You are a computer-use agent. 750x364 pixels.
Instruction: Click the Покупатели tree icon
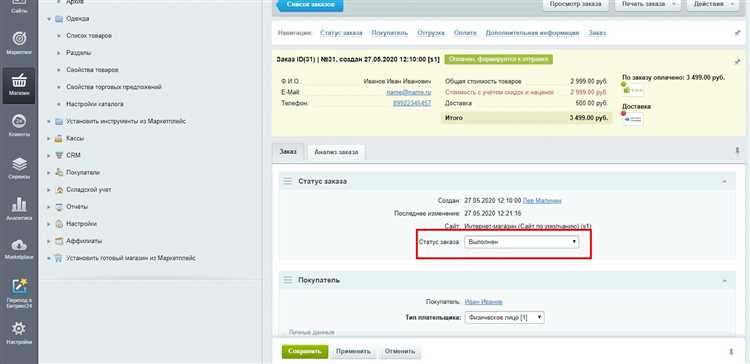[59, 172]
